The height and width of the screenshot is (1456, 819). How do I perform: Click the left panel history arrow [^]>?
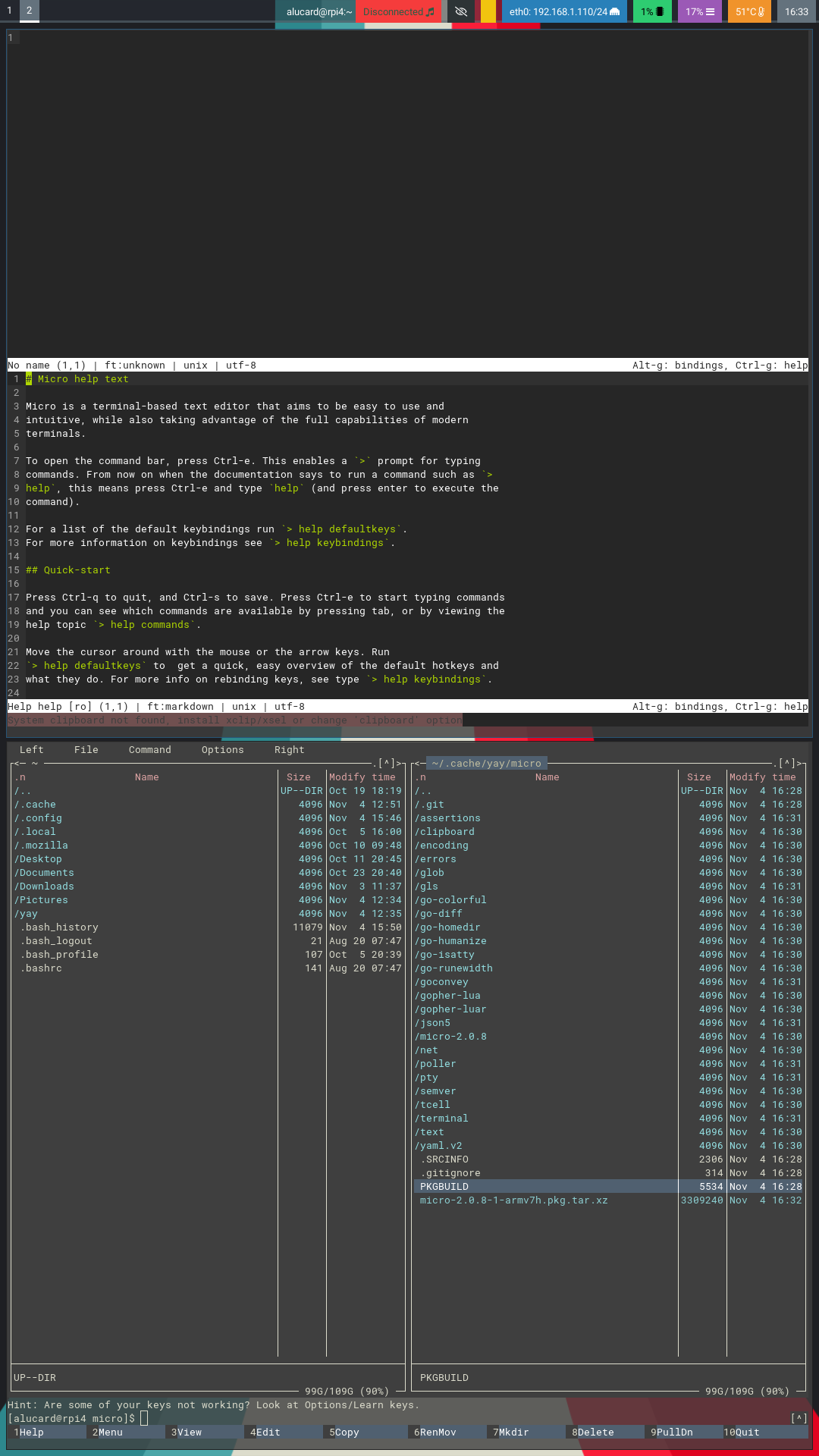(x=391, y=763)
